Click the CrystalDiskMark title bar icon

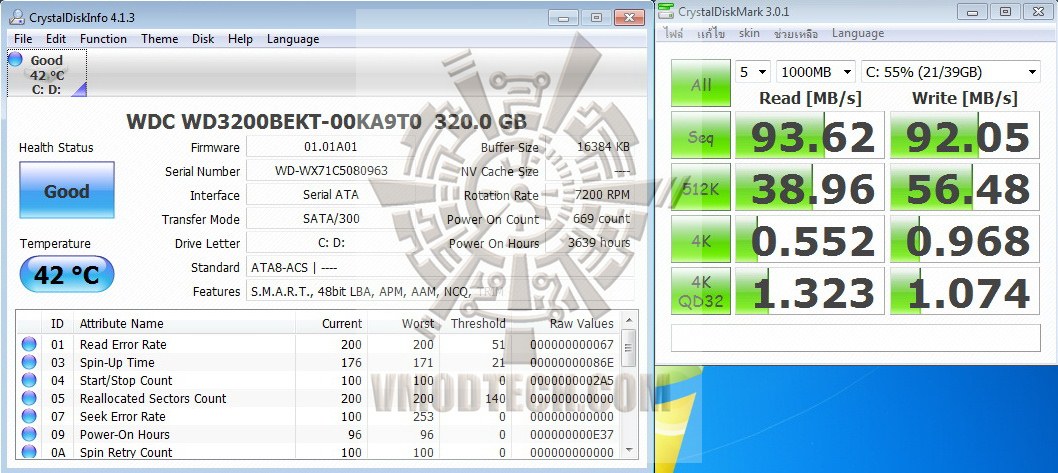pyautogui.click(x=666, y=10)
